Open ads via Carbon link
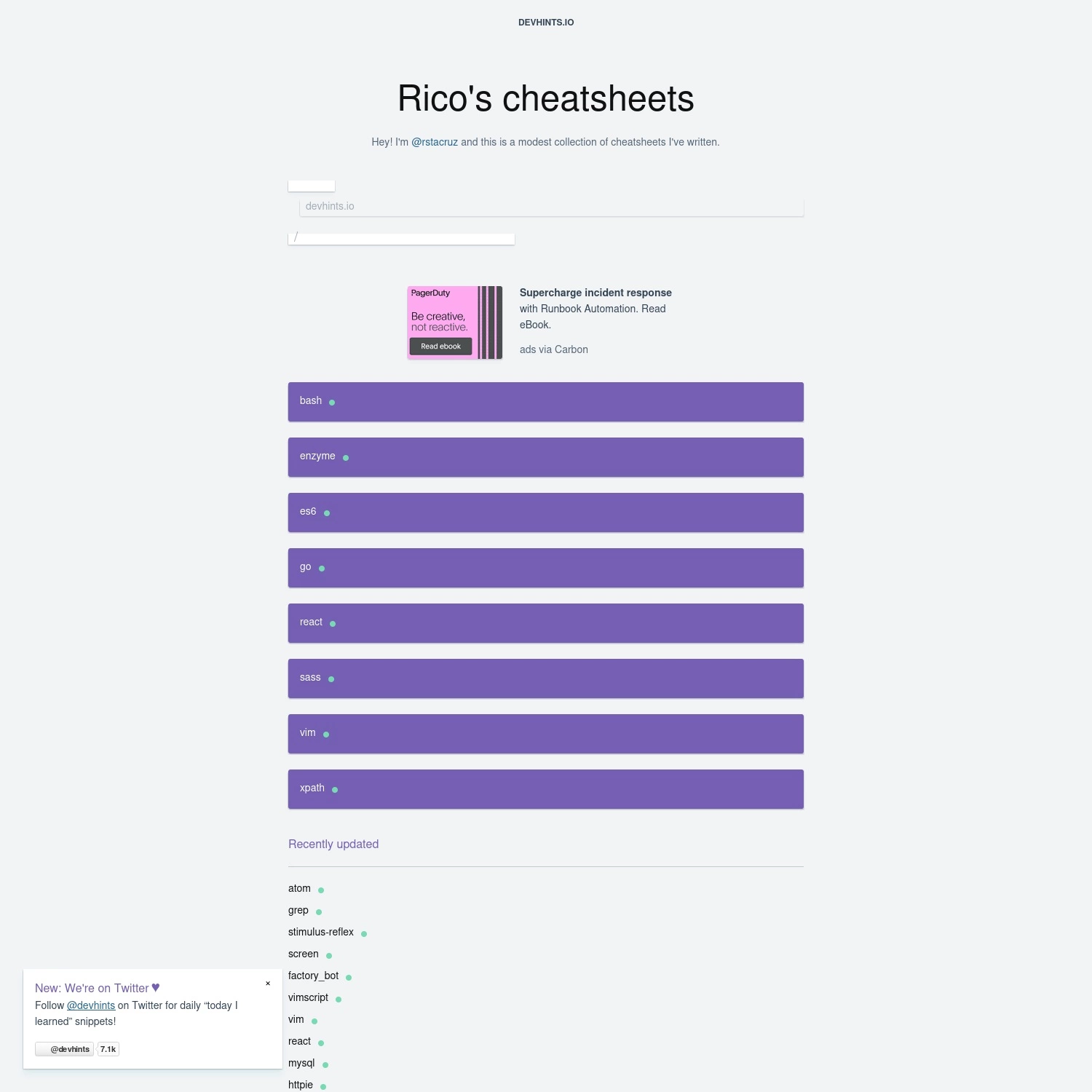The width and height of the screenshot is (1092, 1092). [x=554, y=349]
